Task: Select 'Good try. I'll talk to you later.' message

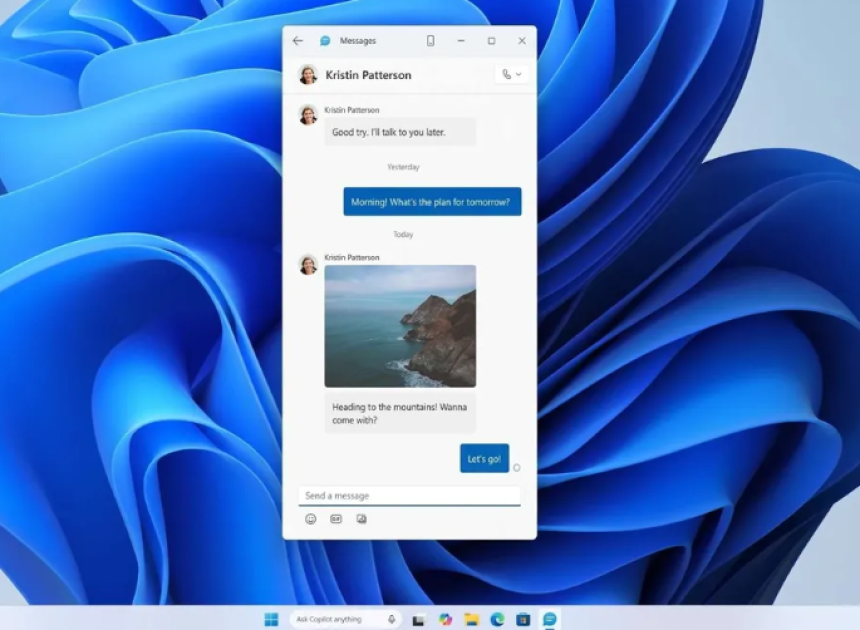Action: coord(400,132)
